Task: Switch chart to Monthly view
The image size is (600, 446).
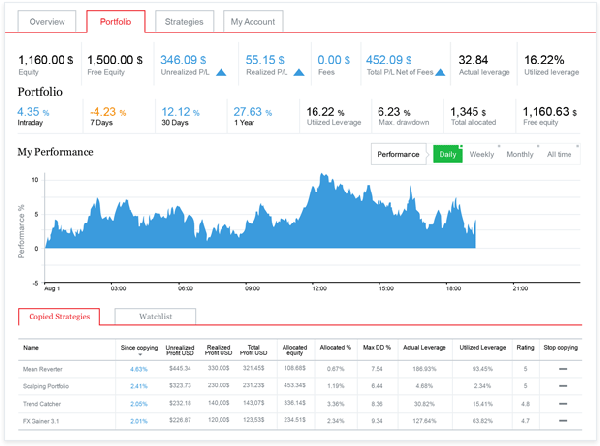Action: pos(519,155)
